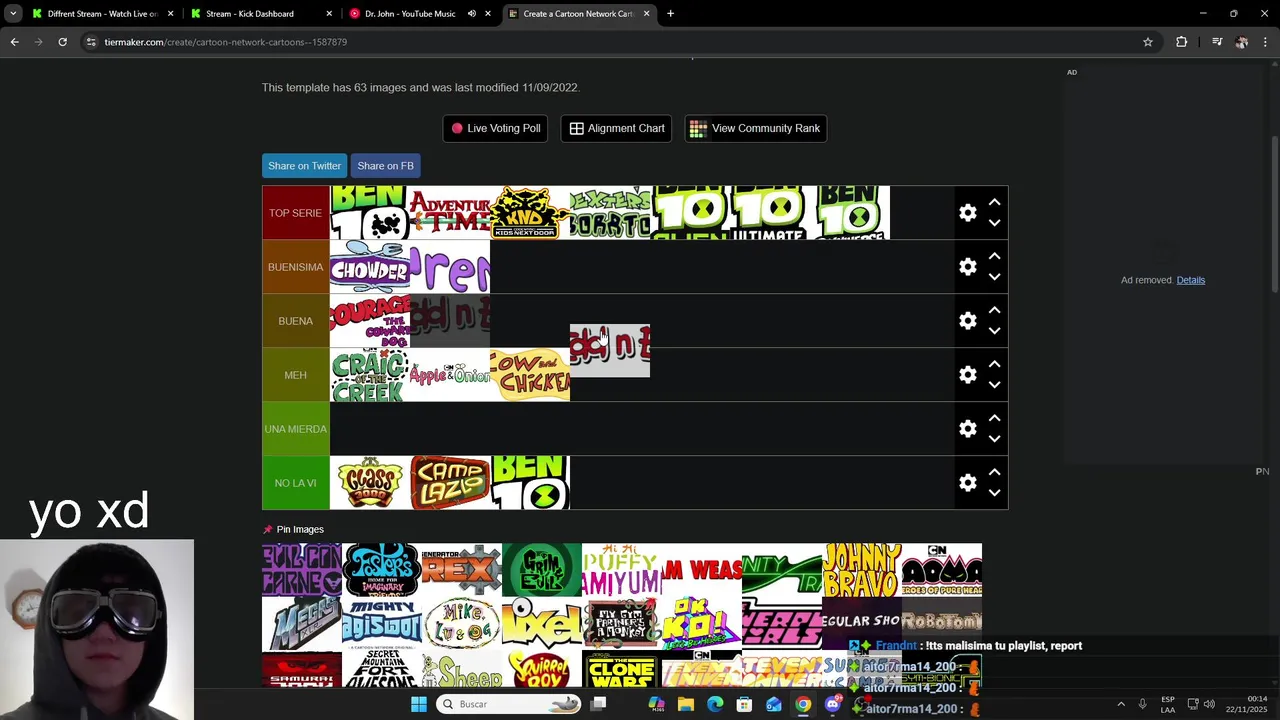
Task: Pick the Squirrel Boy image
Action: click(x=542, y=670)
